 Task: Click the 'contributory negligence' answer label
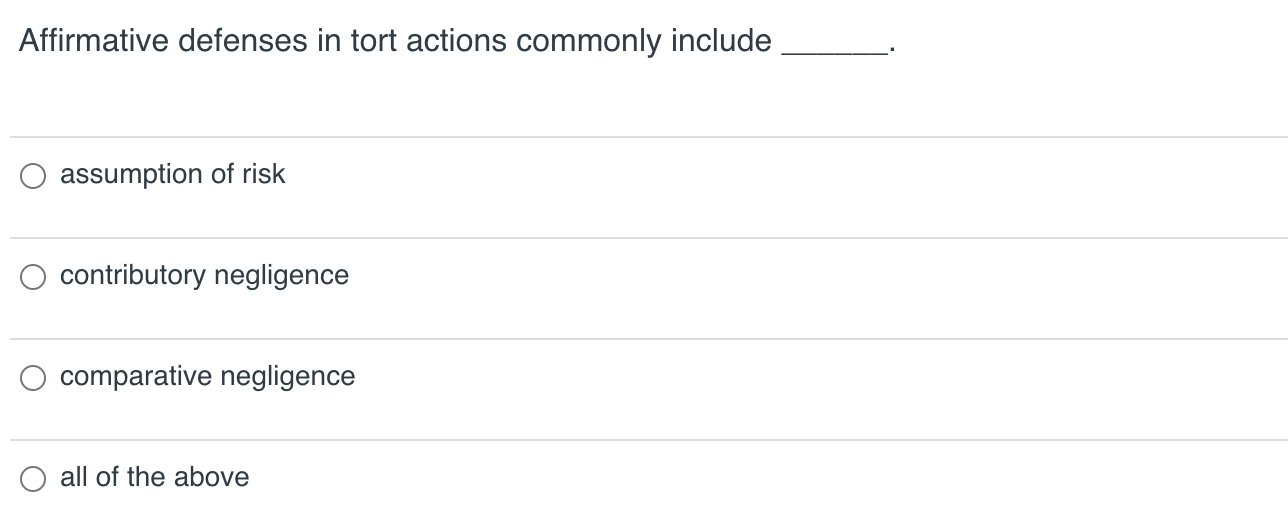click(204, 275)
